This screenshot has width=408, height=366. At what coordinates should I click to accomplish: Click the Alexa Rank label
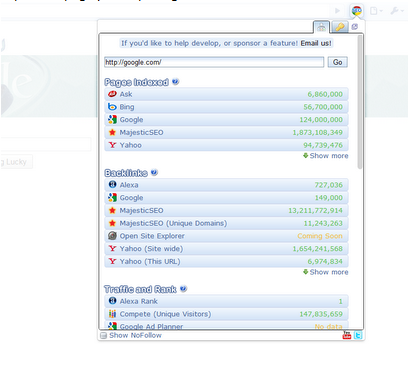[139, 301]
